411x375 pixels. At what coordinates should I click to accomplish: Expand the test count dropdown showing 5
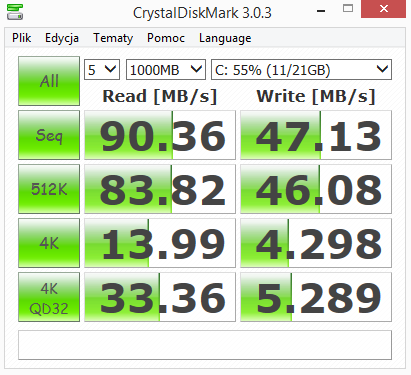pyautogui.click(x=102, y=70)
